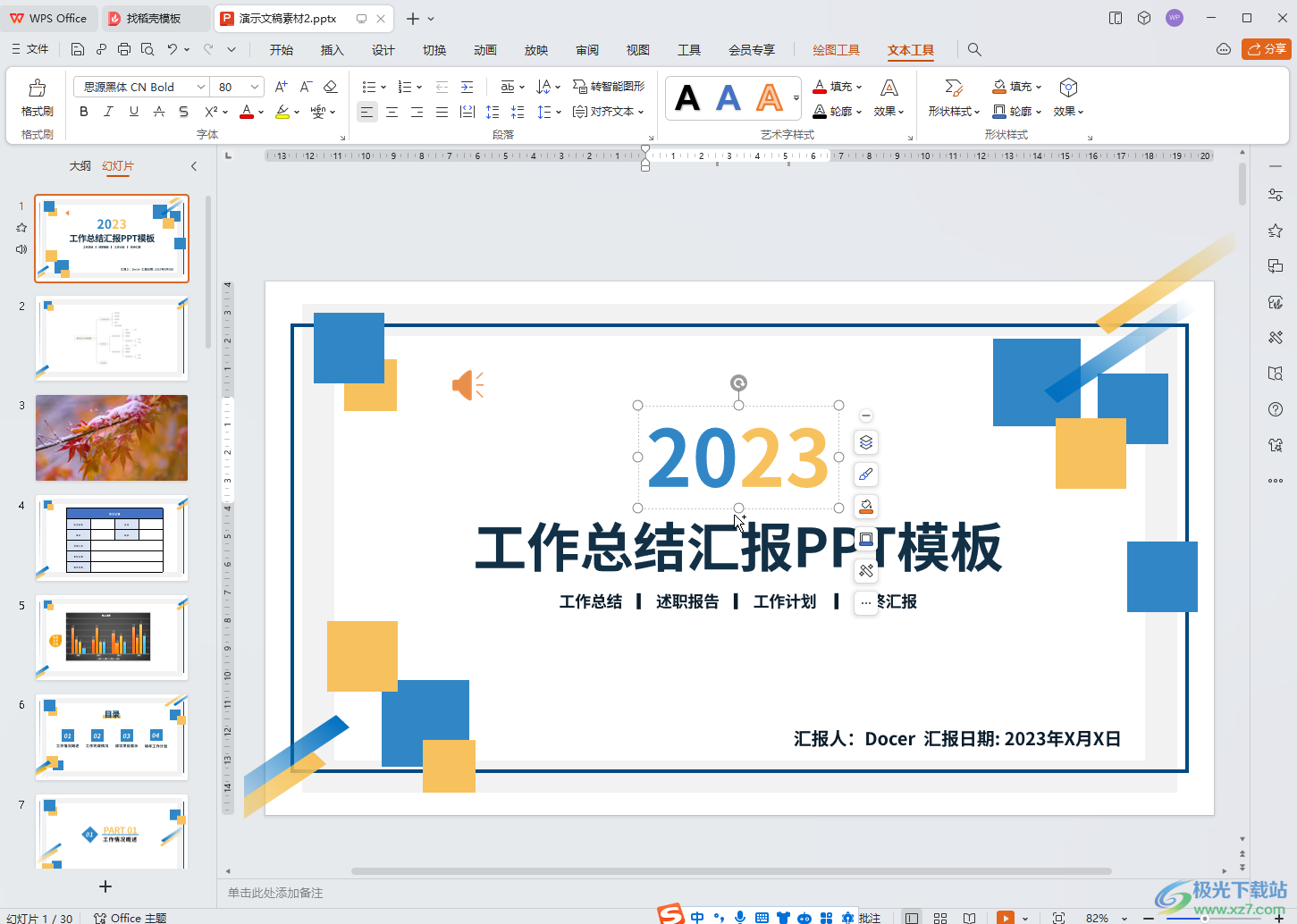The width and height of the screenshot is (1297, 924).
Task: Click Convert to Smart Graphic button
Action: 609,87
